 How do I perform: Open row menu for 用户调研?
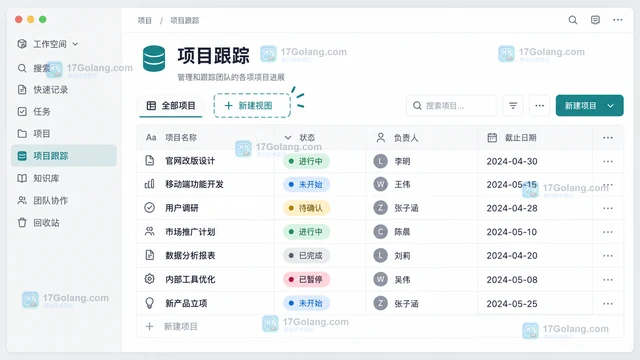pos(608,208)
